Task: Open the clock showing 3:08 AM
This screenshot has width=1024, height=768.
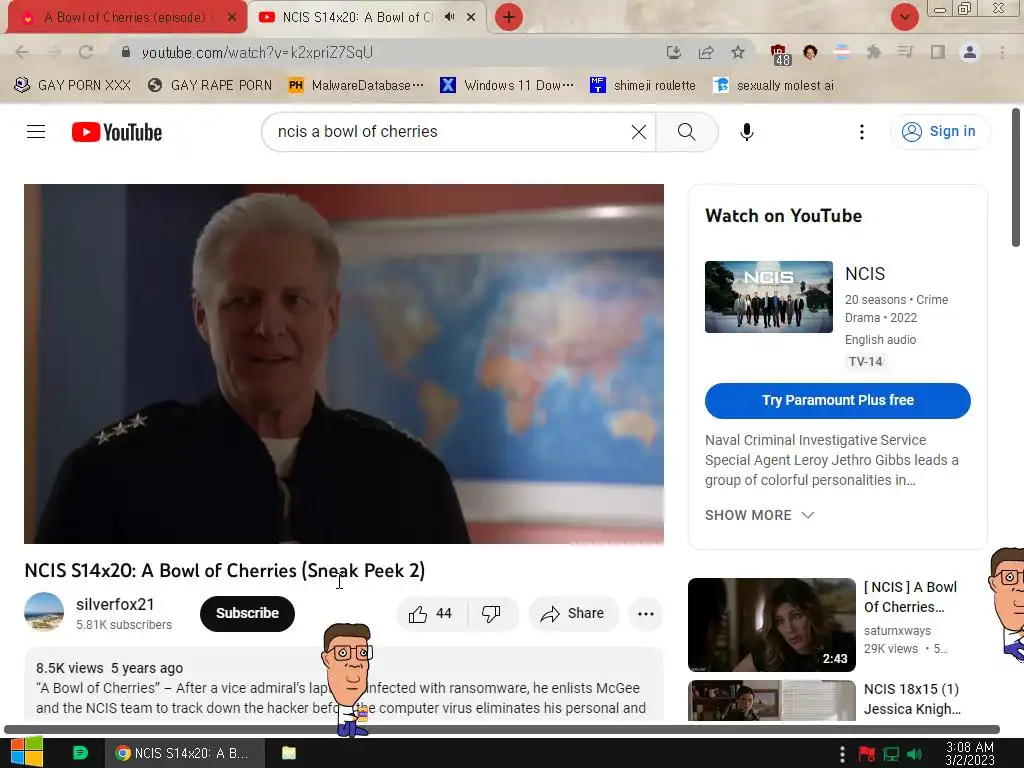Action: point(969,754)
